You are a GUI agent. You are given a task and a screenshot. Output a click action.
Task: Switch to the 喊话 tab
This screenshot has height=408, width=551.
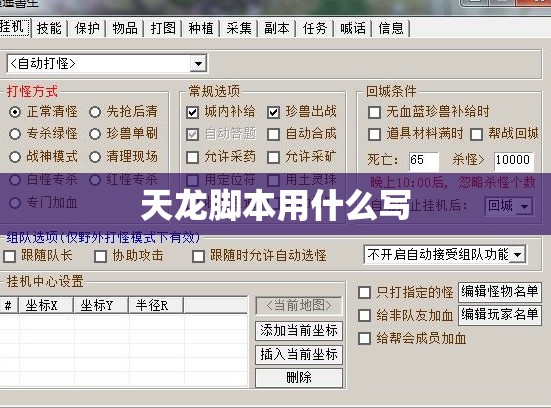(353, 28)
